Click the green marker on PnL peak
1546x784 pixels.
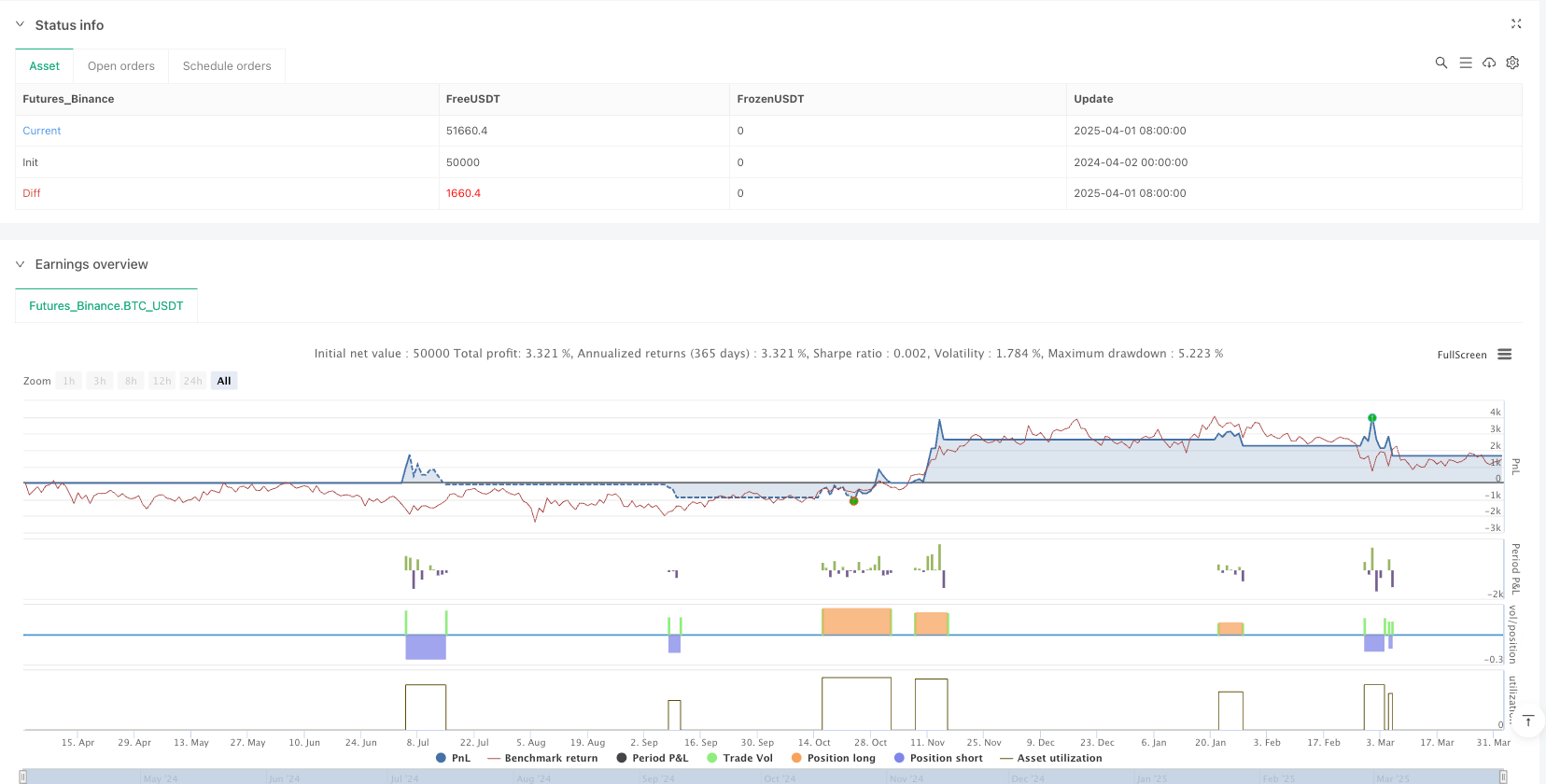coord(1371,417)
